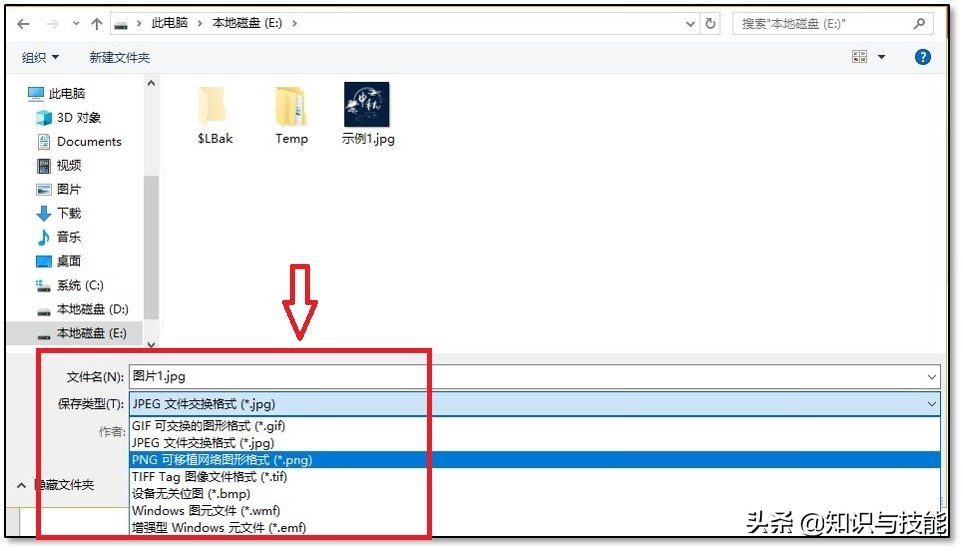963x551 pixels.
Task: Go up one folder level
Action: pos(96,24)
